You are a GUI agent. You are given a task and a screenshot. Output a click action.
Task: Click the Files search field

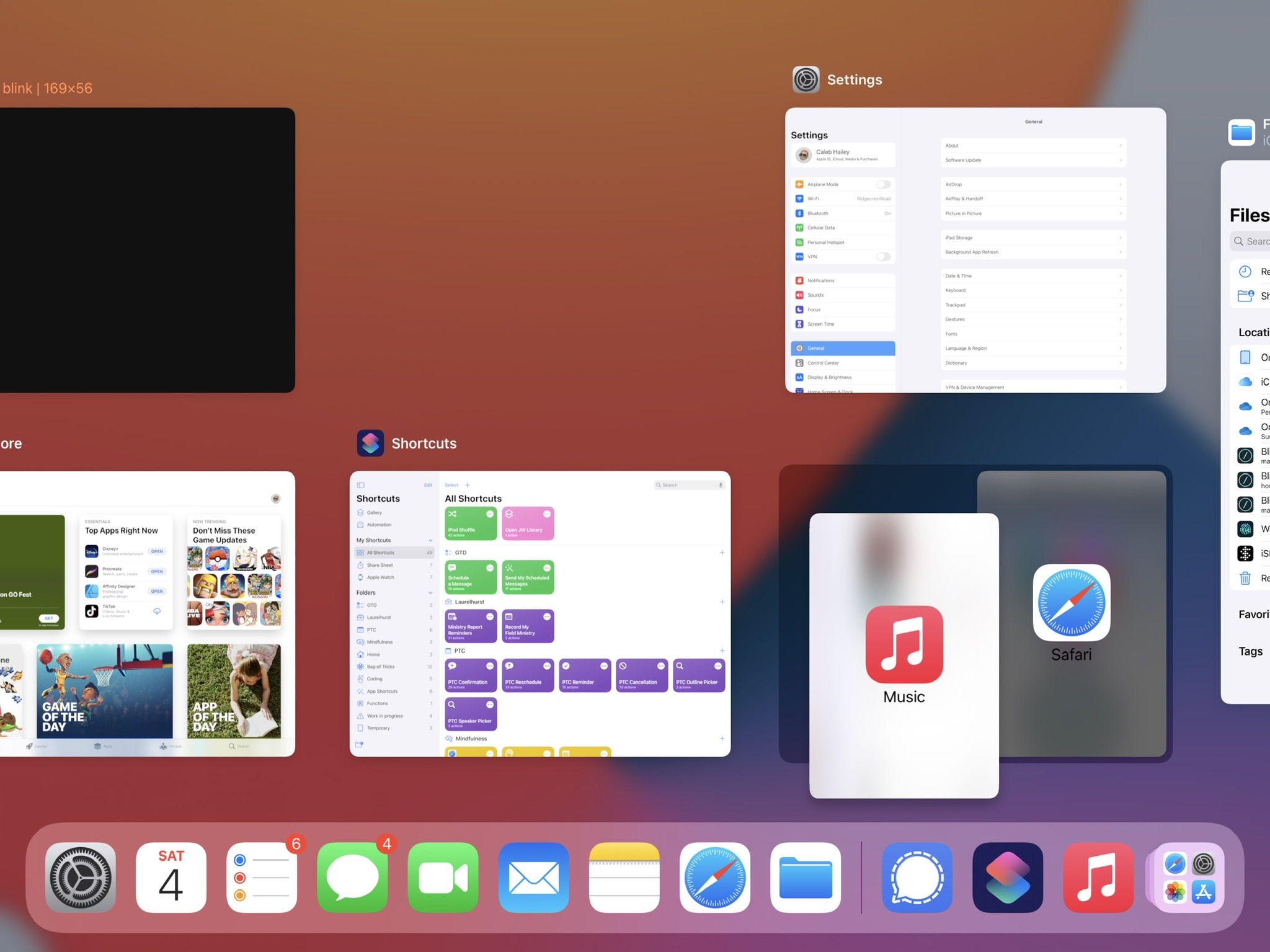pyautogui.click(x=1253, y=241)
